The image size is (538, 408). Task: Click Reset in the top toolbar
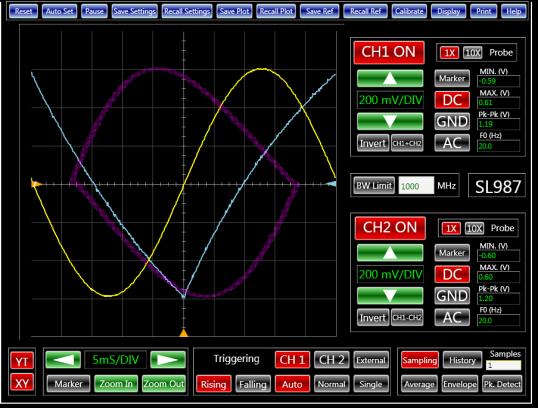coord(23,11)
